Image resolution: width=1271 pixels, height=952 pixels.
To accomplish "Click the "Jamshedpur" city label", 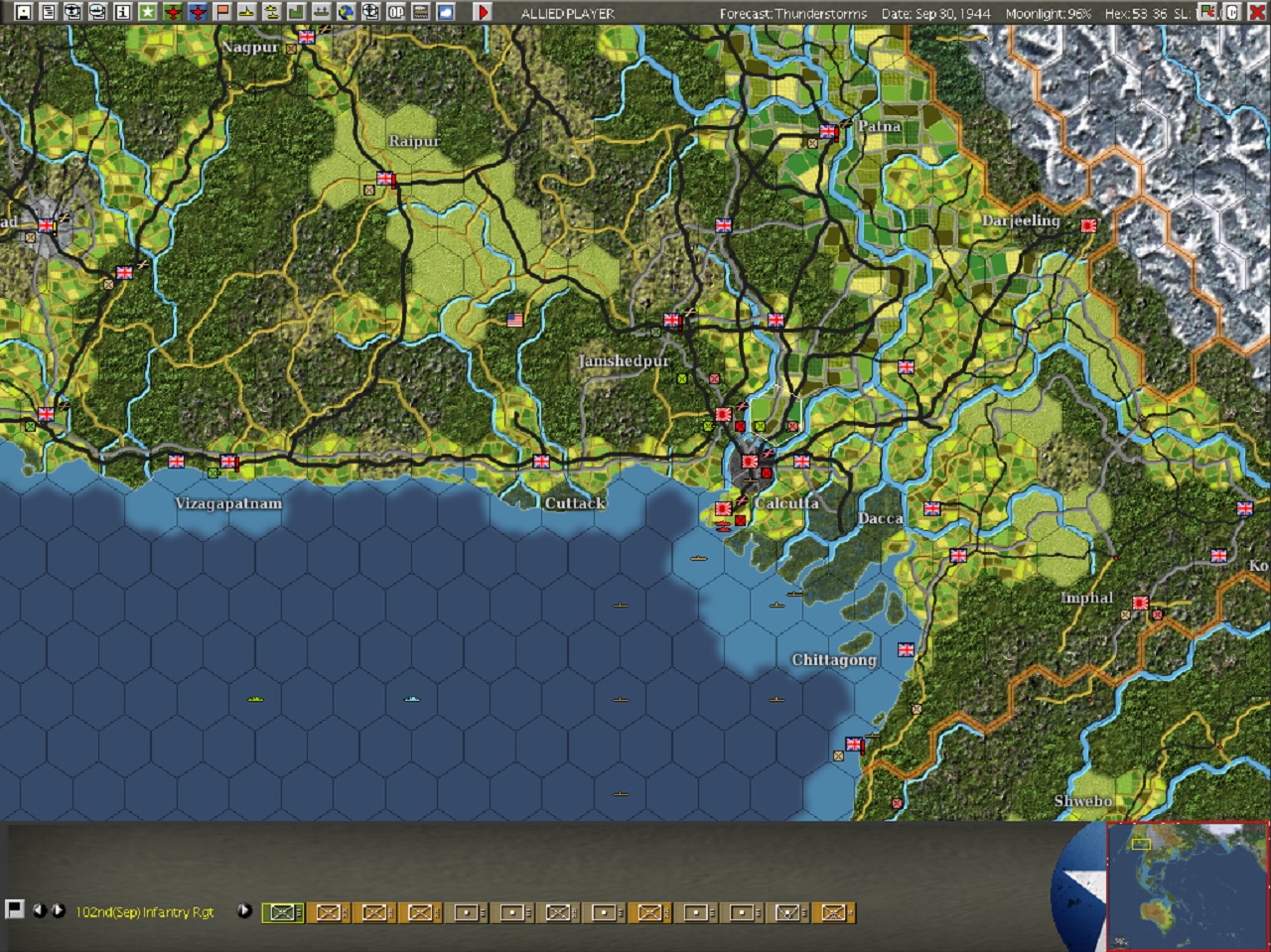I will (x=625, y=361).
